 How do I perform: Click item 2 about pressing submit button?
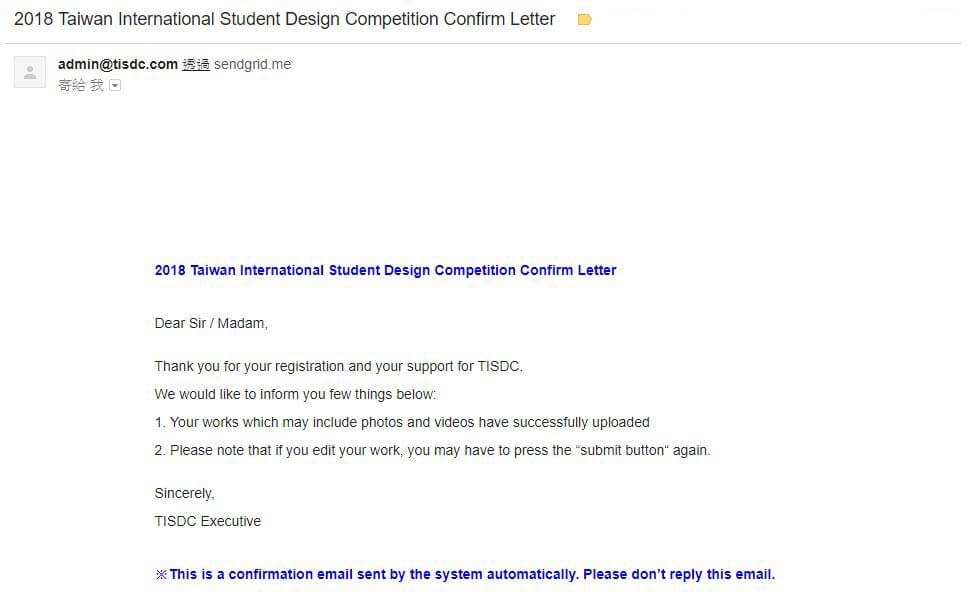click(x=432, y=450)
